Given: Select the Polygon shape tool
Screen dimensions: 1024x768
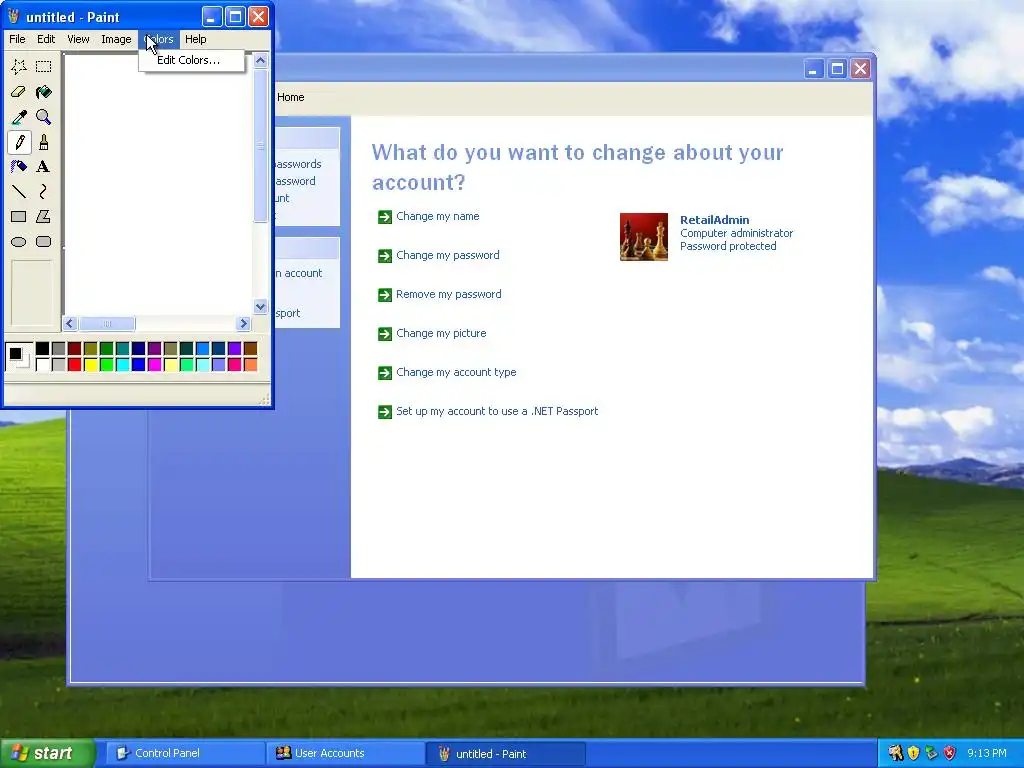Looking at the screenshot, I should pyautogui.click(x=44, y=216).
